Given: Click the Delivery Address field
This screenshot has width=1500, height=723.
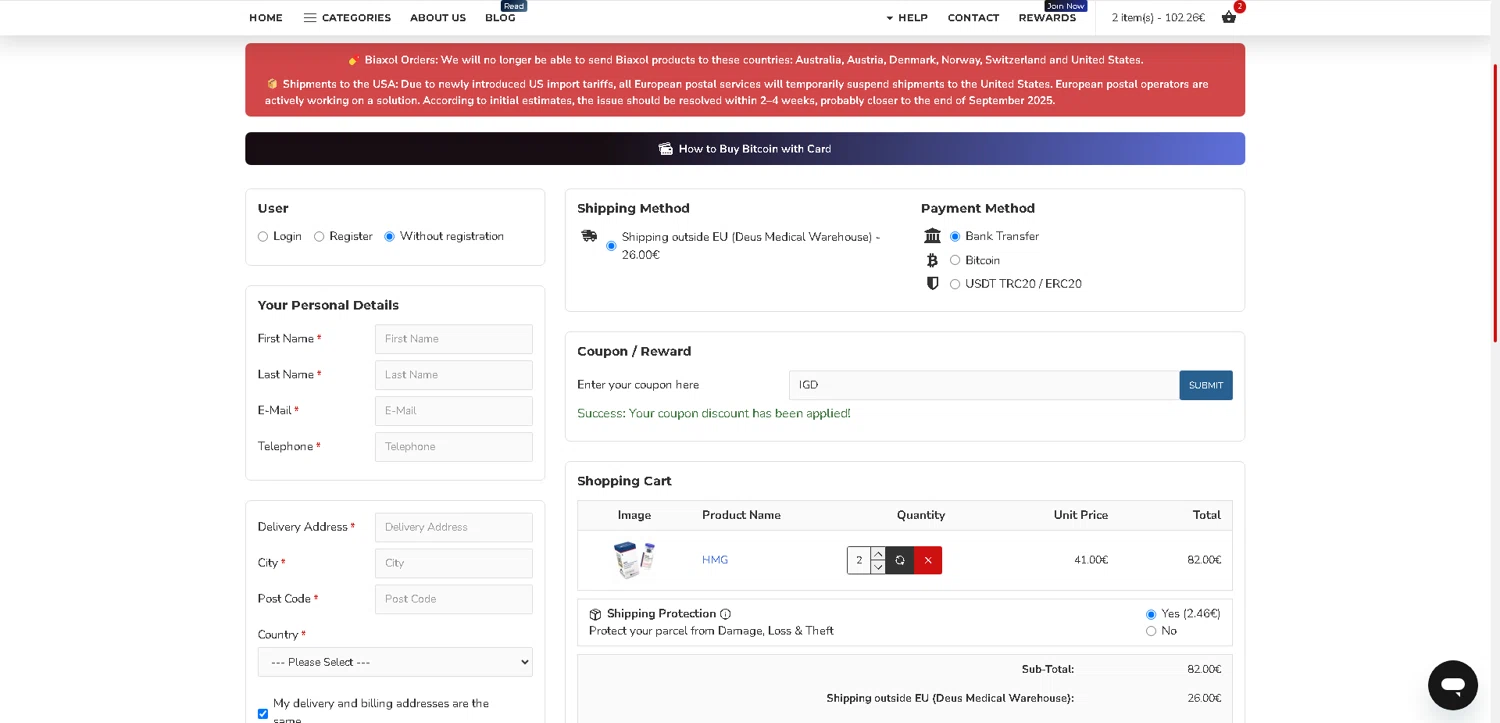Looking at the screenshot, I should click(x=454, y=527).
